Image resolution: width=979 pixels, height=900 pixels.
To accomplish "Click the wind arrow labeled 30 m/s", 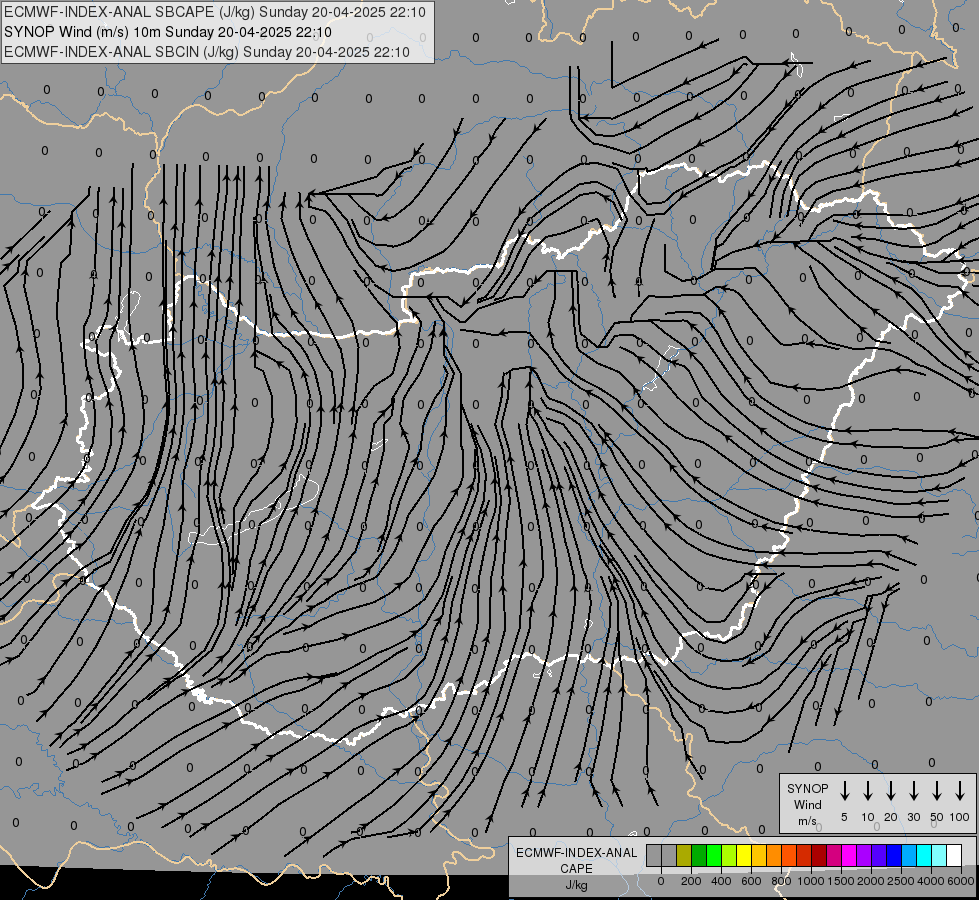I will 913,791.
